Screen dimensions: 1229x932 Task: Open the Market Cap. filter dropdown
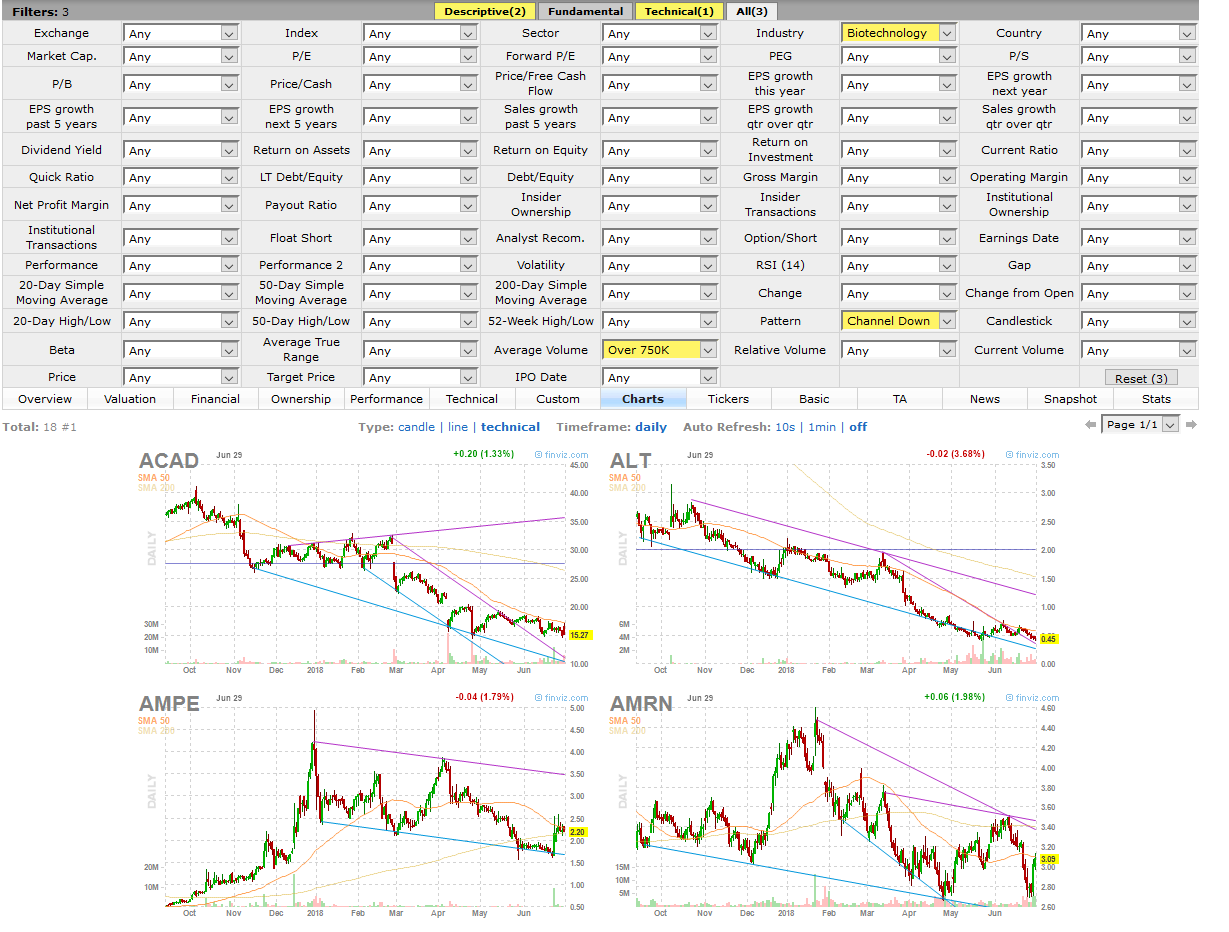pos(180,57)
